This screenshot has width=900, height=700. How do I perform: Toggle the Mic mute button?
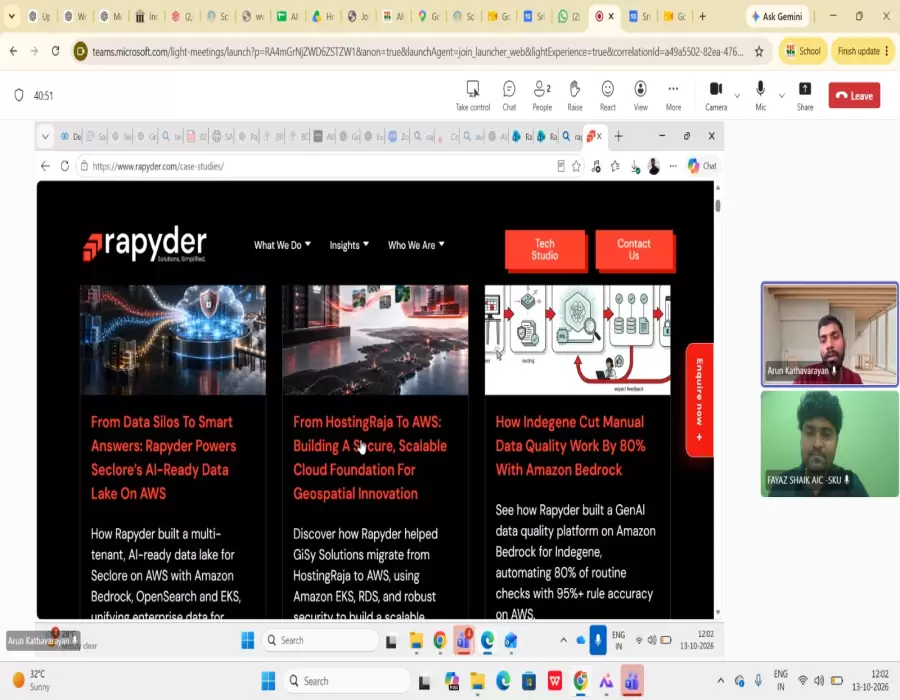(x=761, y=95)
